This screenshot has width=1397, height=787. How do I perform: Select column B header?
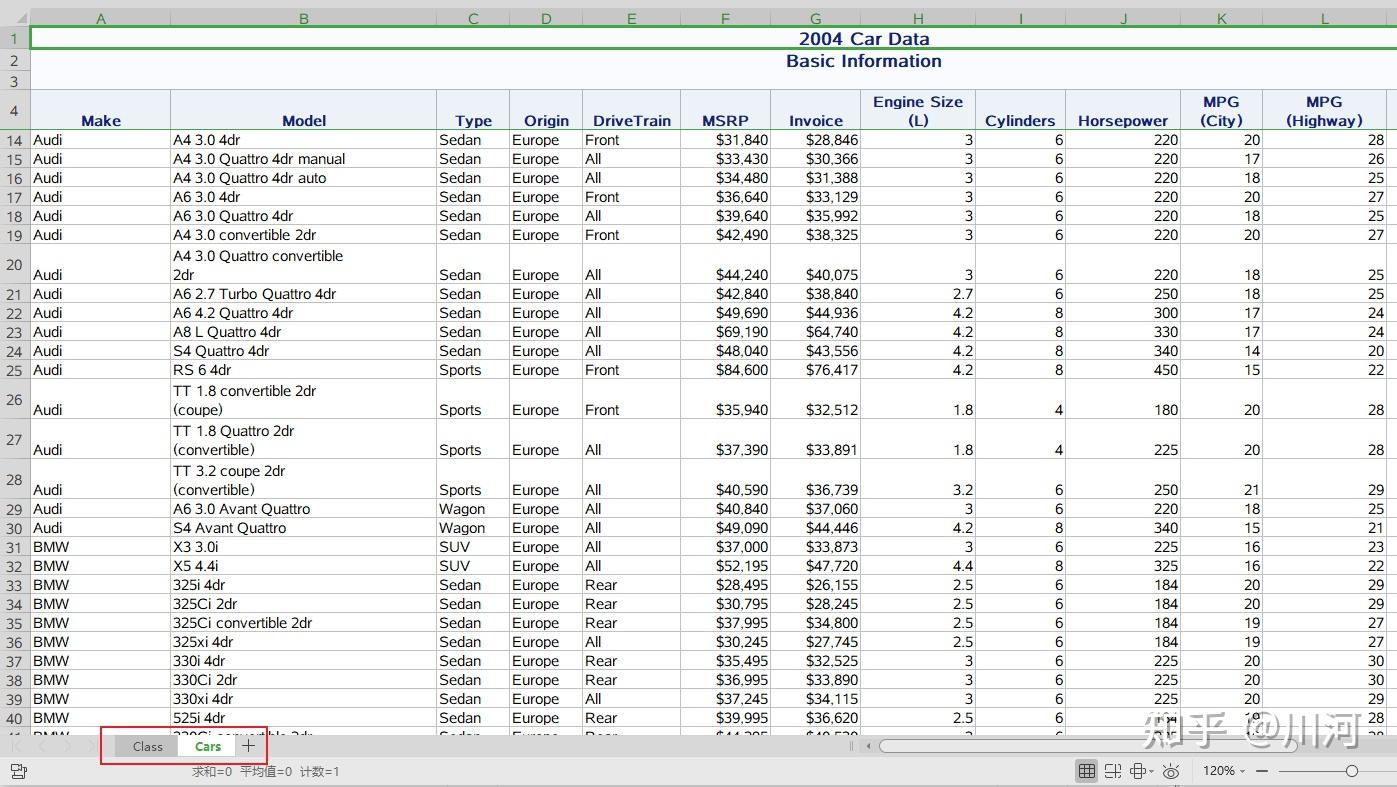pos(303,18)
